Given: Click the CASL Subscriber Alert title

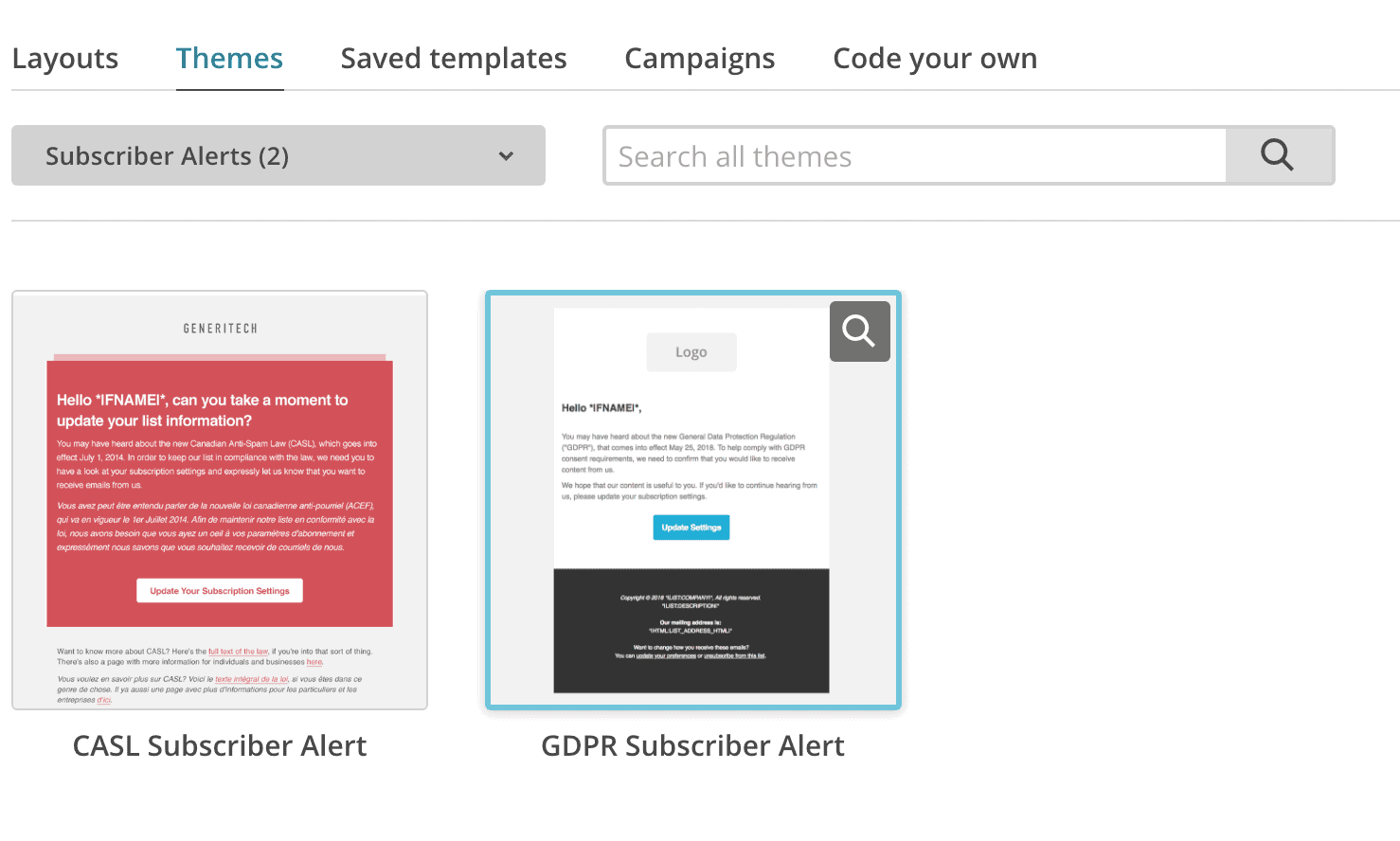Looking at the screenshot, I should (x=220, y=746).
